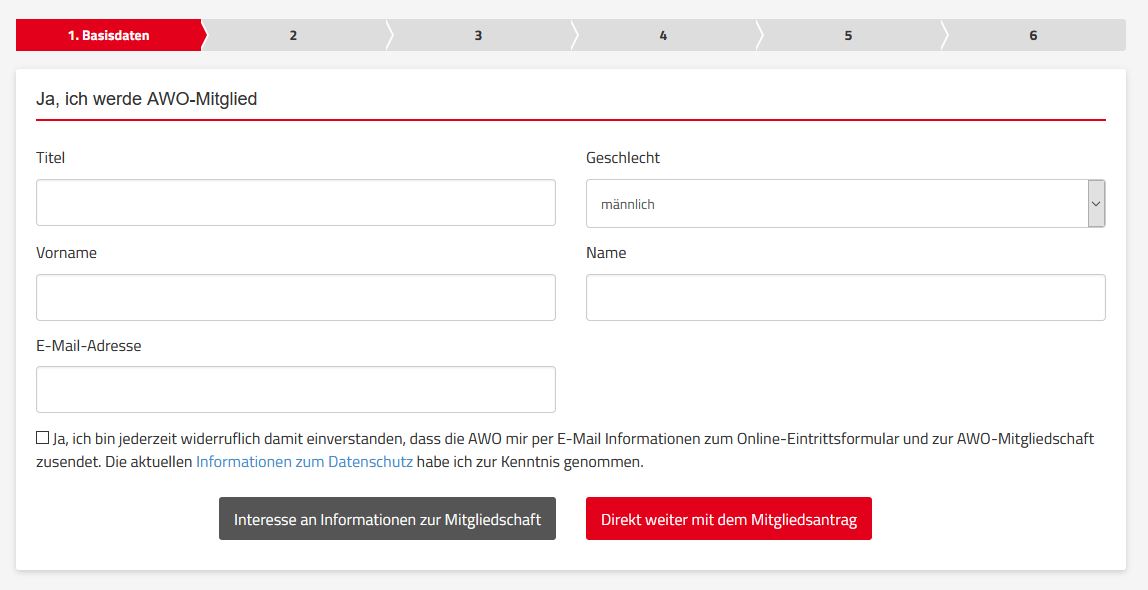Click into the Titel text field
This screenshot has width=1148, height=590.
(x=295, y=203)
